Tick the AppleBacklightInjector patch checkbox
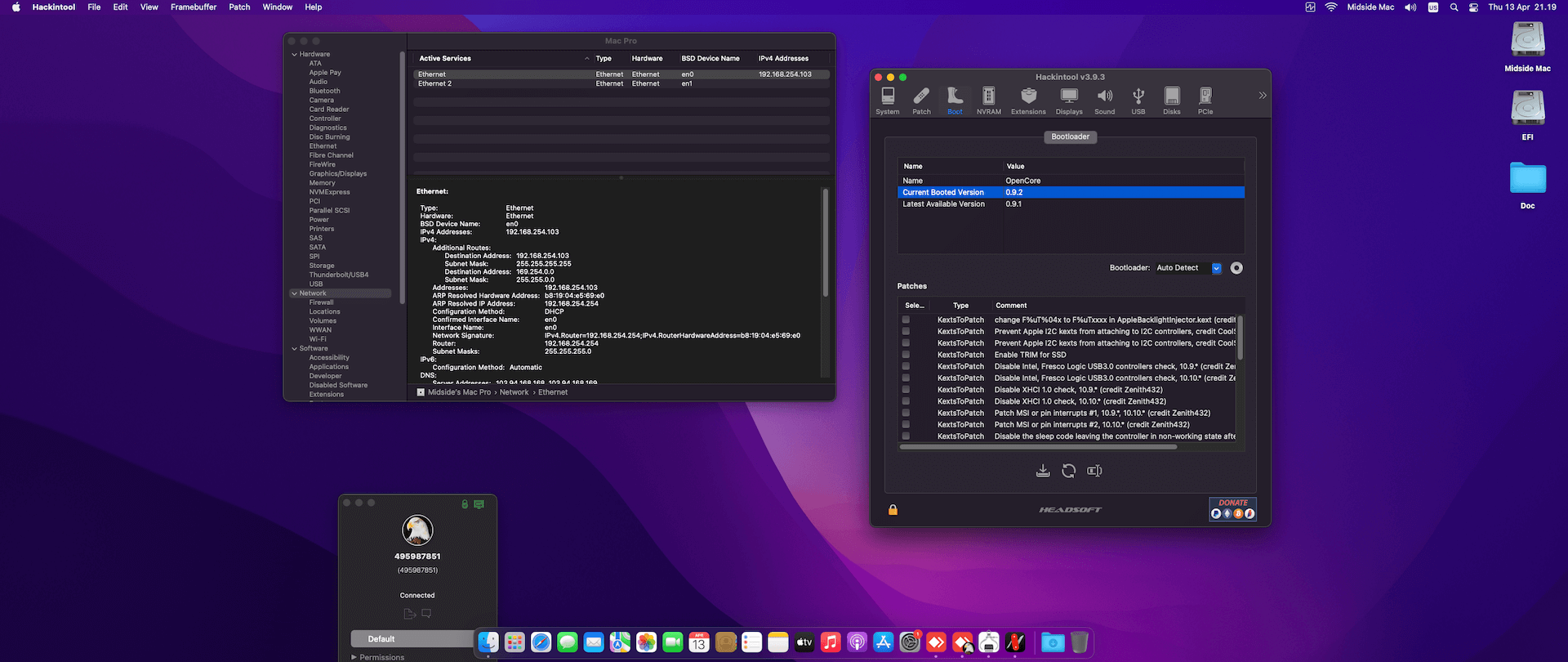The image size is (1568, 662). click(906, 320)
